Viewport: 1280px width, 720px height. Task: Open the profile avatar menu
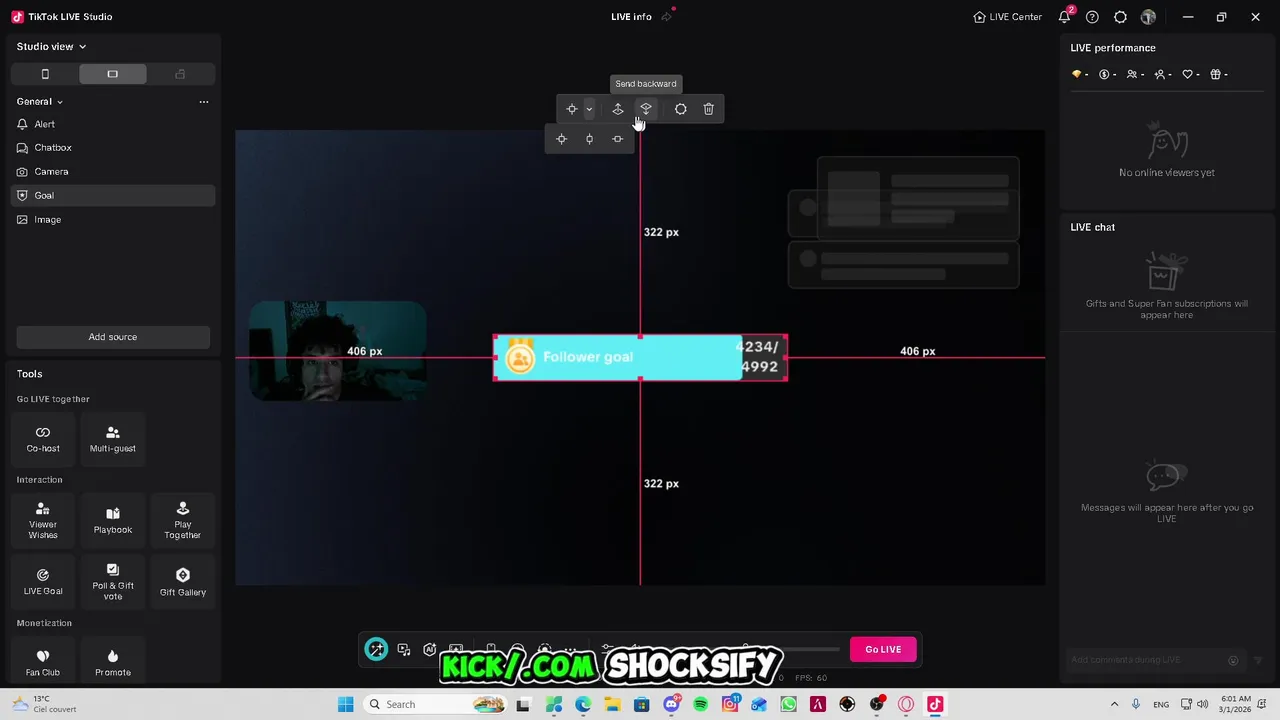1148,17
